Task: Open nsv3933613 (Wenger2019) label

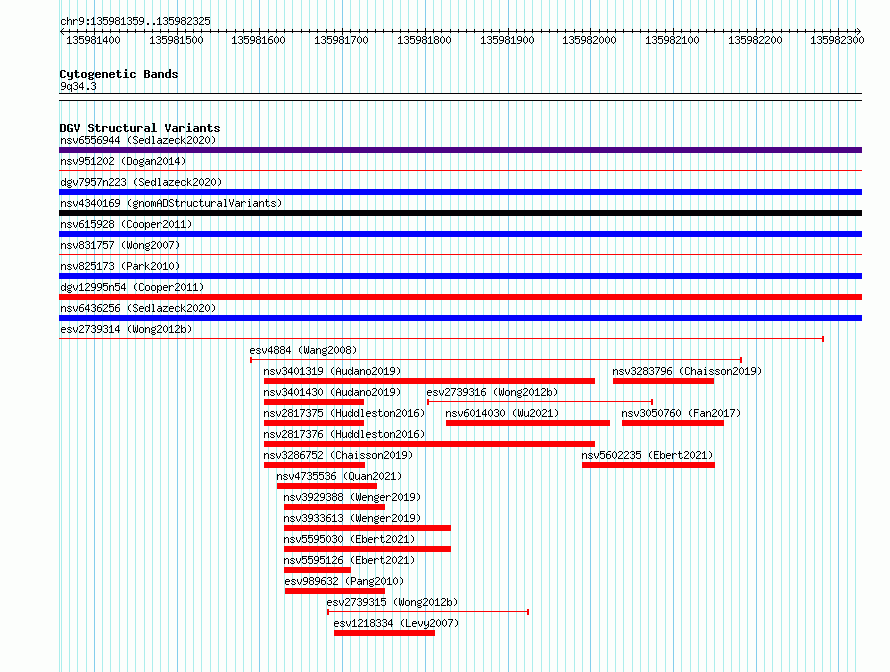Action: 352,518
